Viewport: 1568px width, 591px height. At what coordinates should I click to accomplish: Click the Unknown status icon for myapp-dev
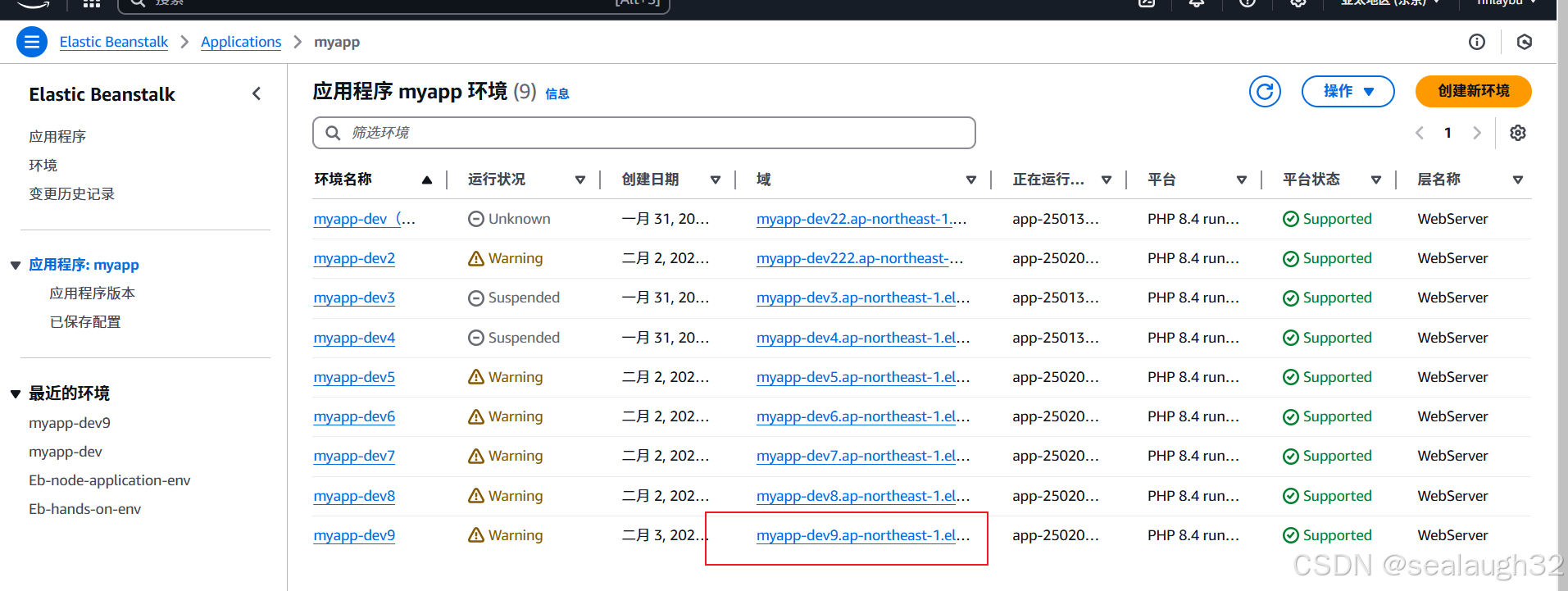click(475, 219)
